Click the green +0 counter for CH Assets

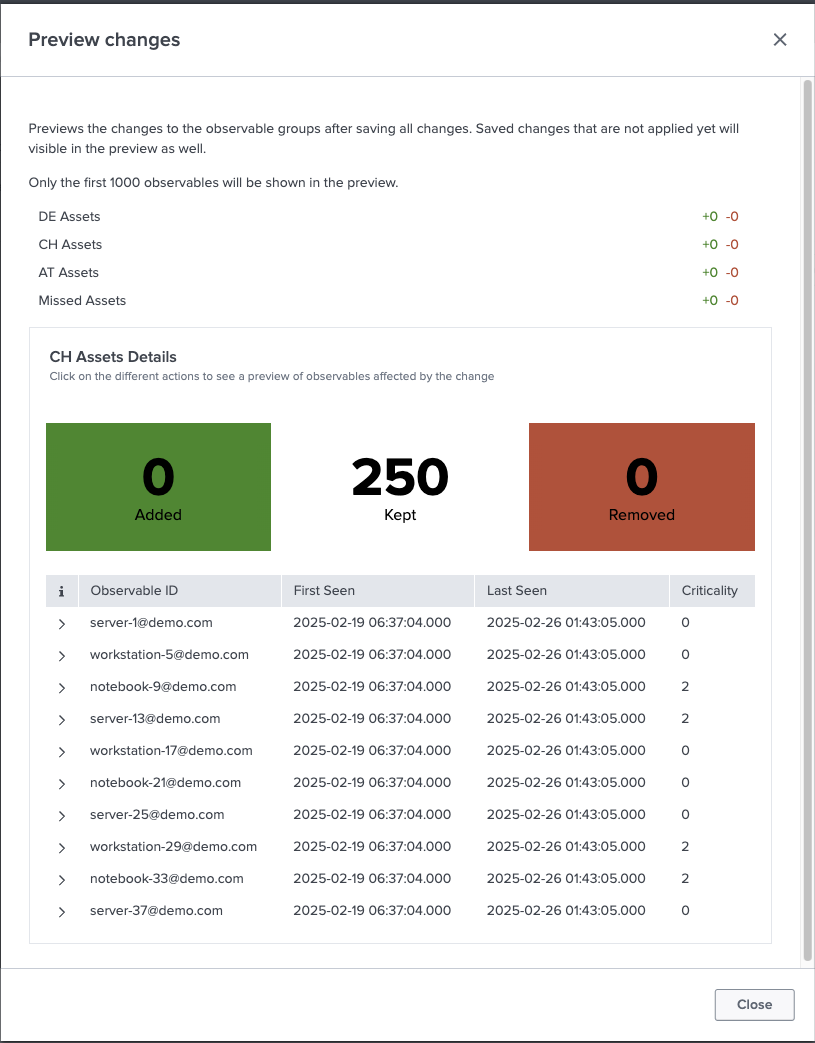pos(708,244)
